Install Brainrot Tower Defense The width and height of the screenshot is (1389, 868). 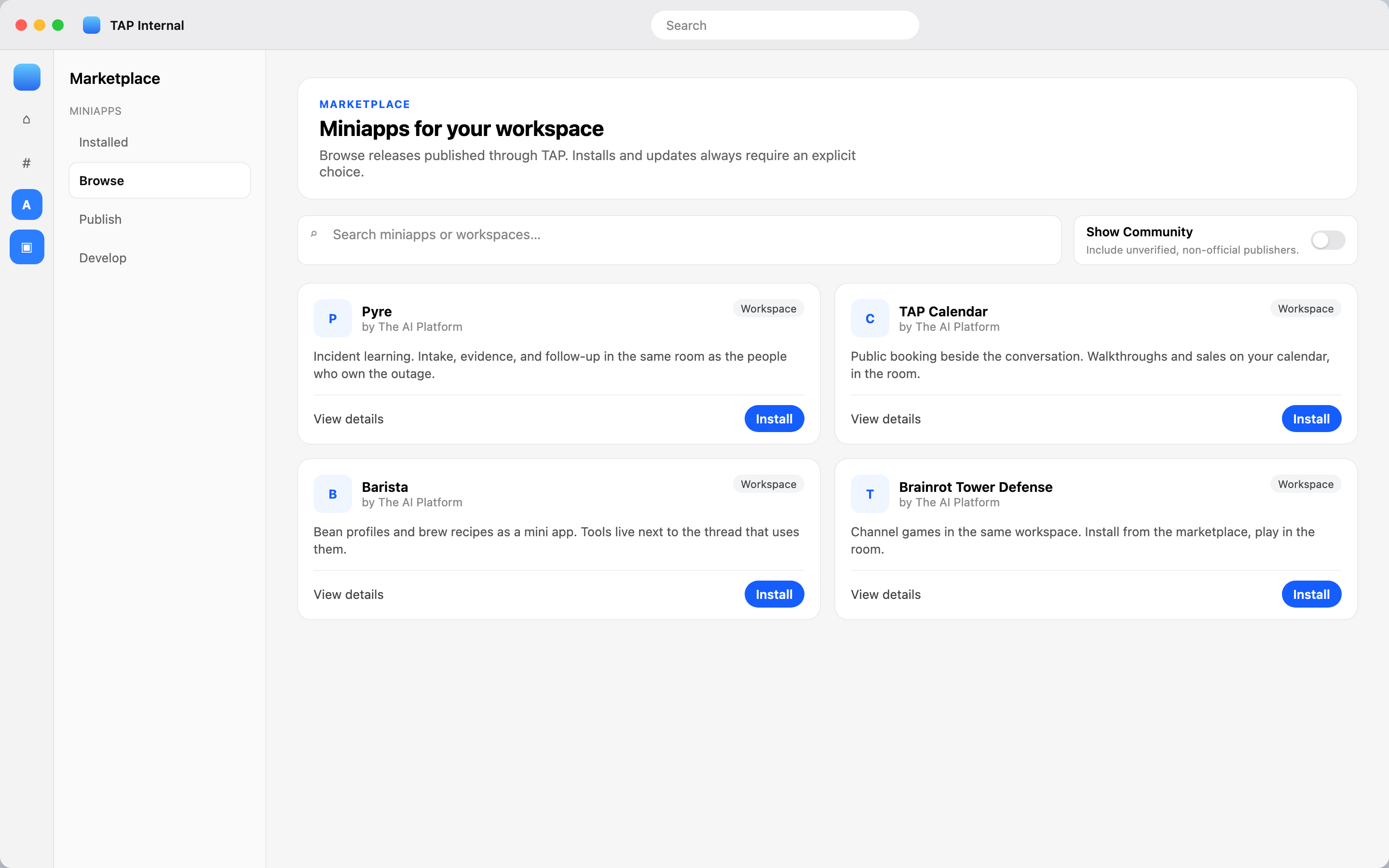(x=1311, y=594)
